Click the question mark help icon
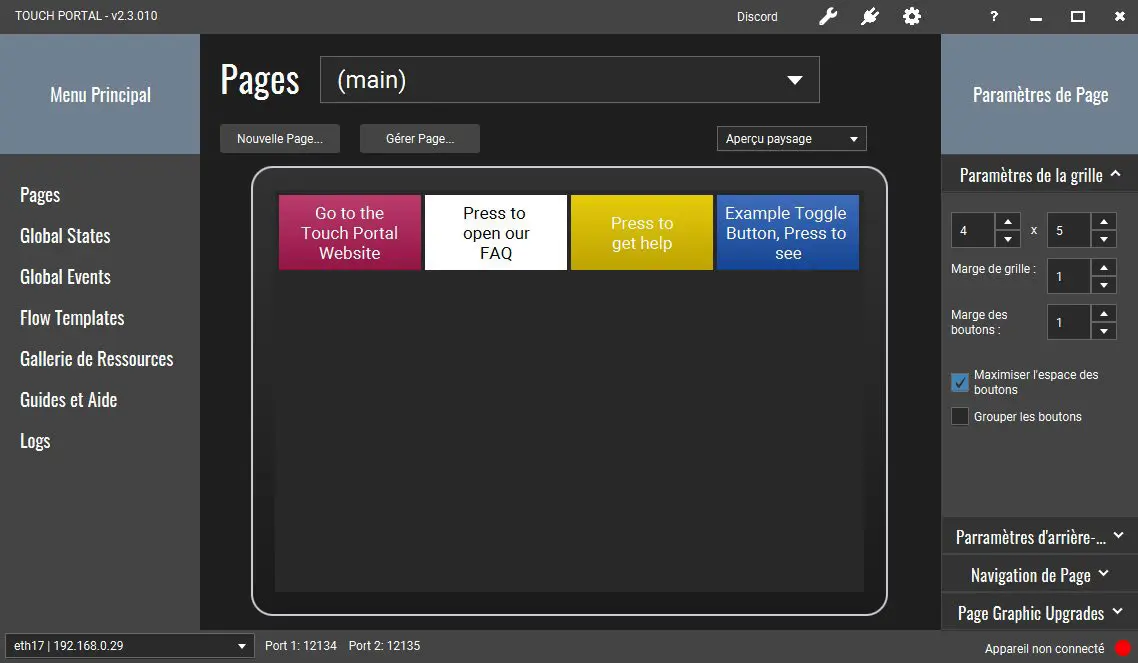This screenshot has width=1138, height=663. point(994,16)
